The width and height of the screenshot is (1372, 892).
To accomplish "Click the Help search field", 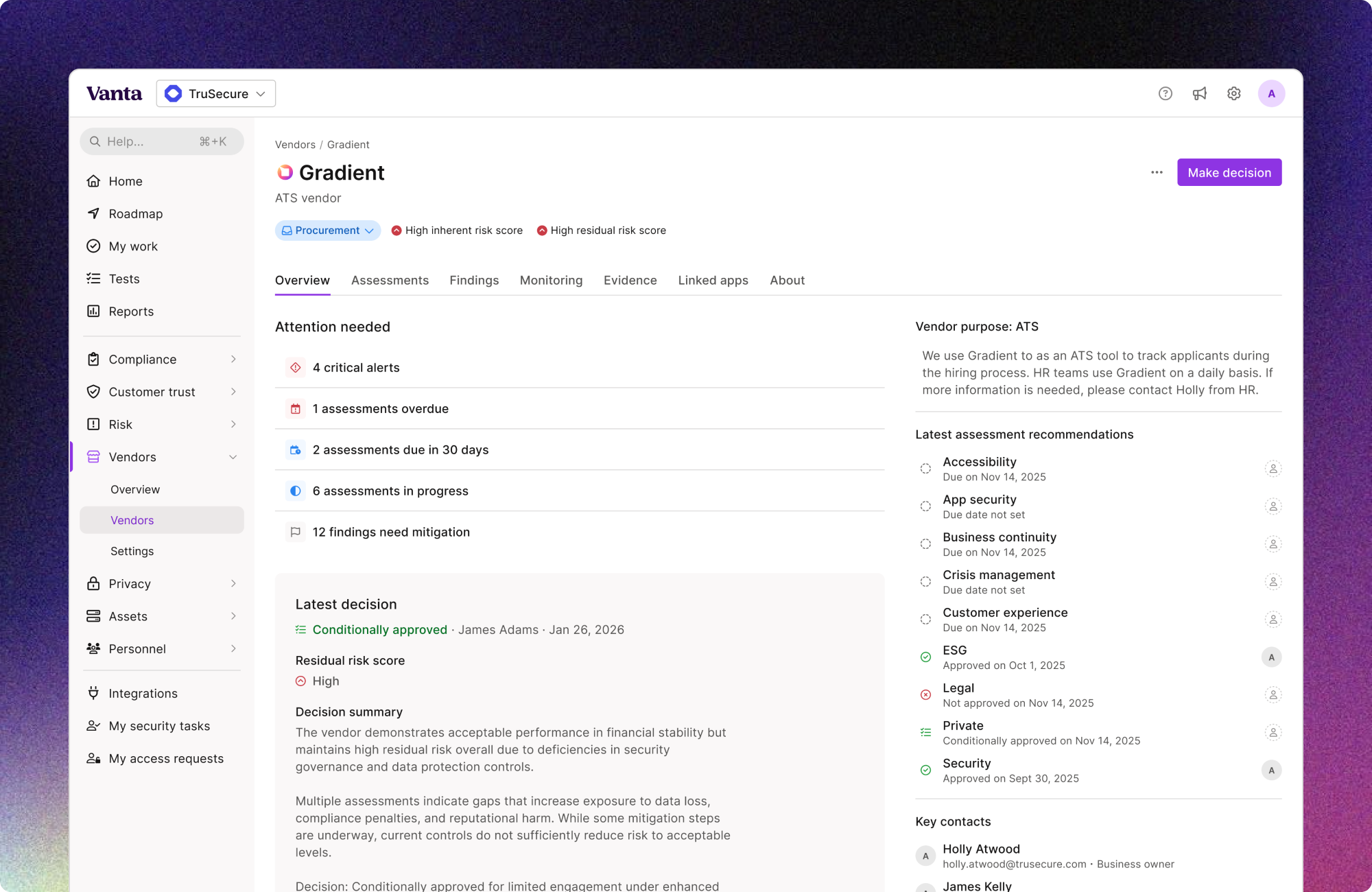I will (x=162, y=141).
